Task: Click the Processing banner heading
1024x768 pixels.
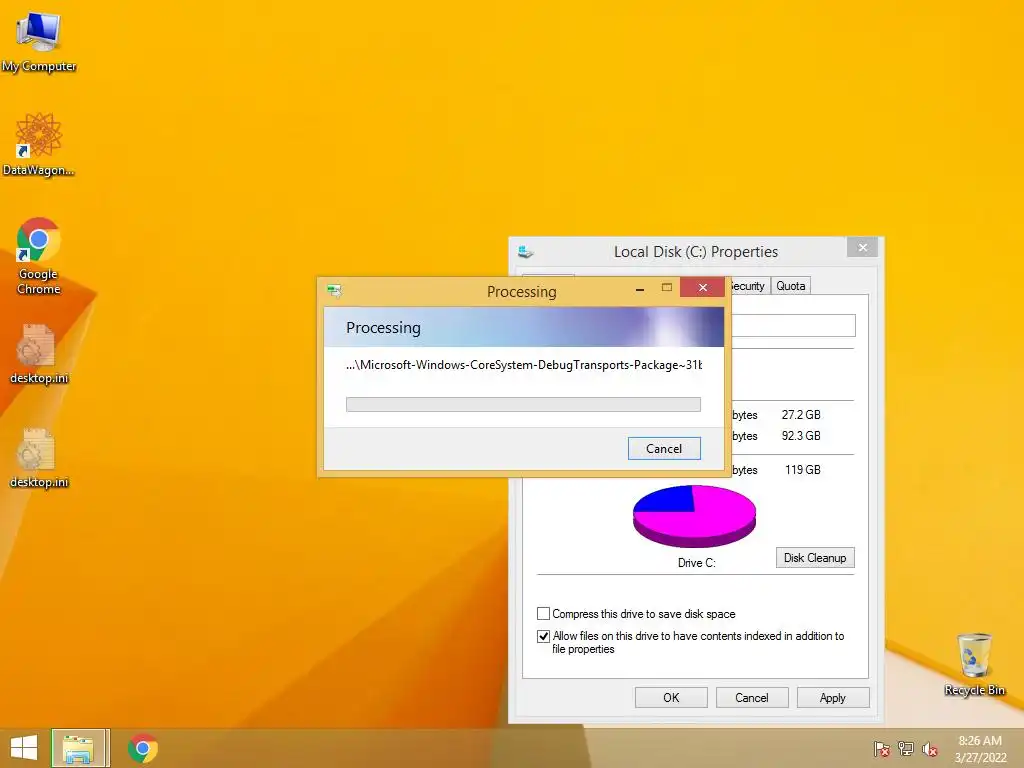Action: click(383, 328)
